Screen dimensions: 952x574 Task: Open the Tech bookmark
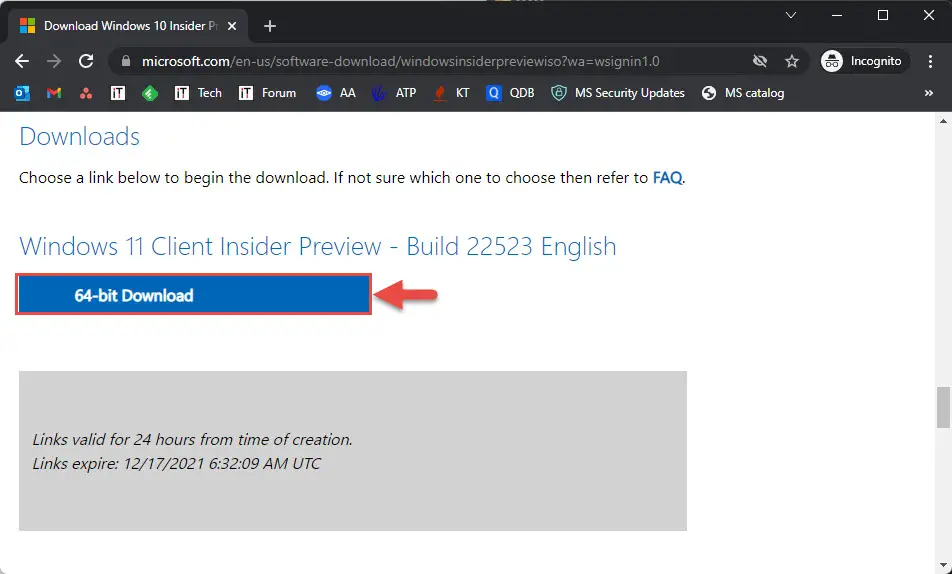pos(198,93)
